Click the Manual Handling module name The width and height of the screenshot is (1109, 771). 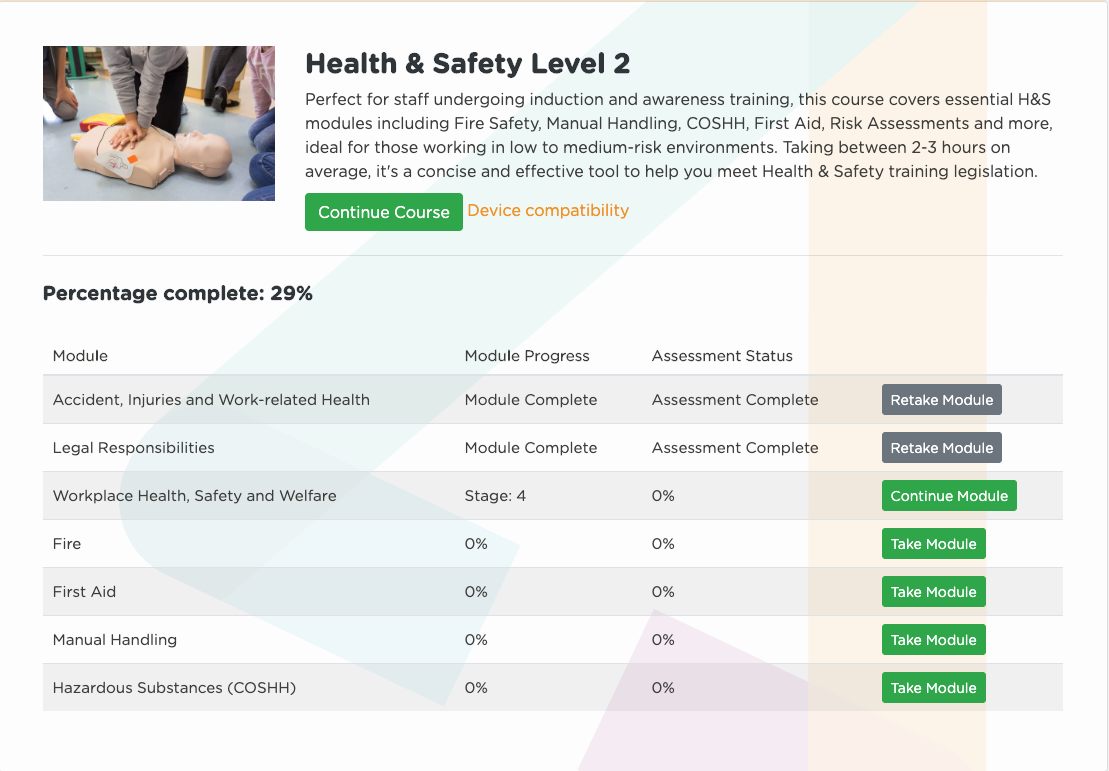[115, 640]
